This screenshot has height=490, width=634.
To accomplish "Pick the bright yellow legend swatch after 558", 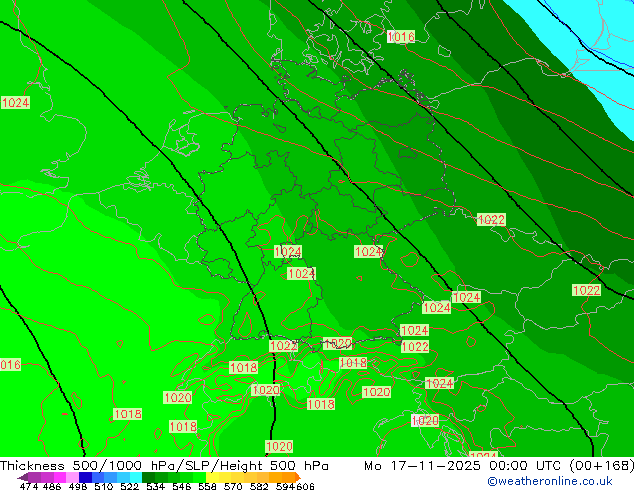I will [212, 477].
